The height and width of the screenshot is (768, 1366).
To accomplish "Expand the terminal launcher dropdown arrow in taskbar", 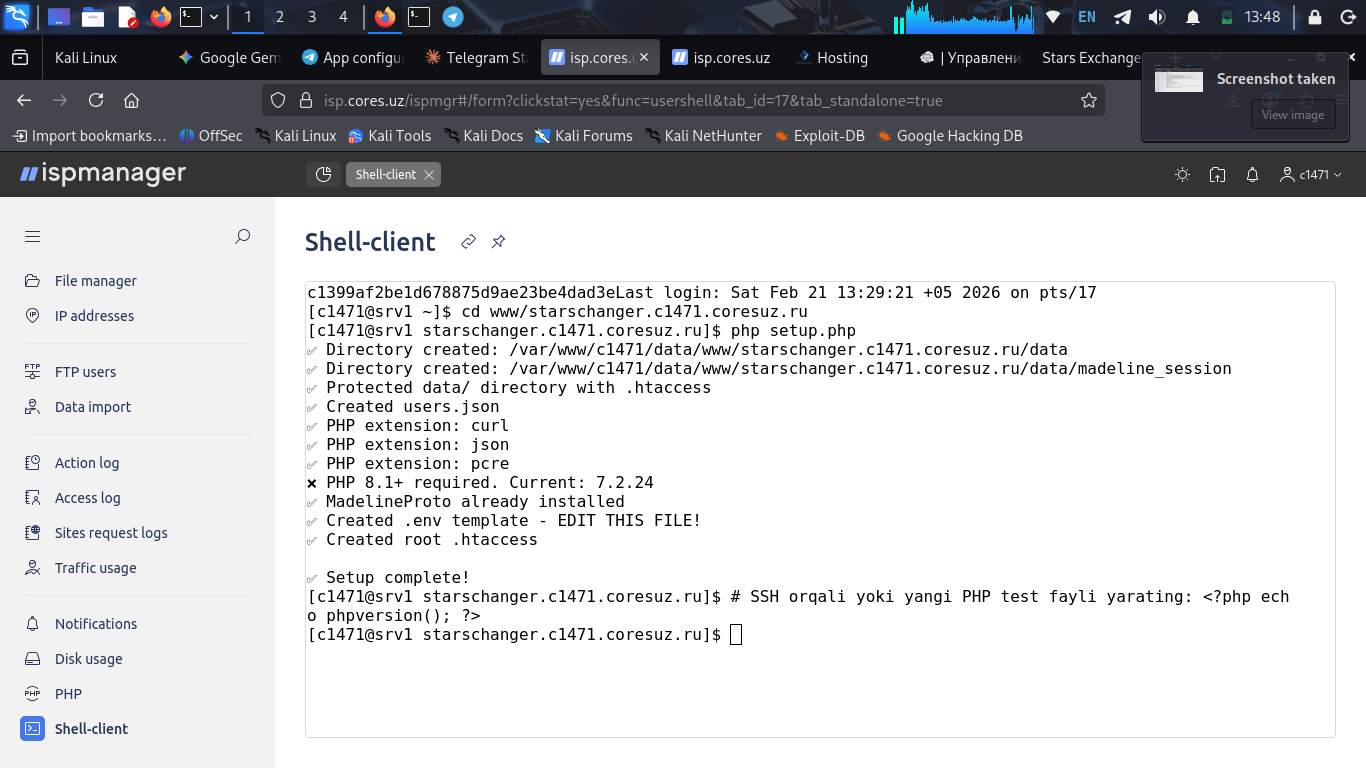I will click(214, 17).
